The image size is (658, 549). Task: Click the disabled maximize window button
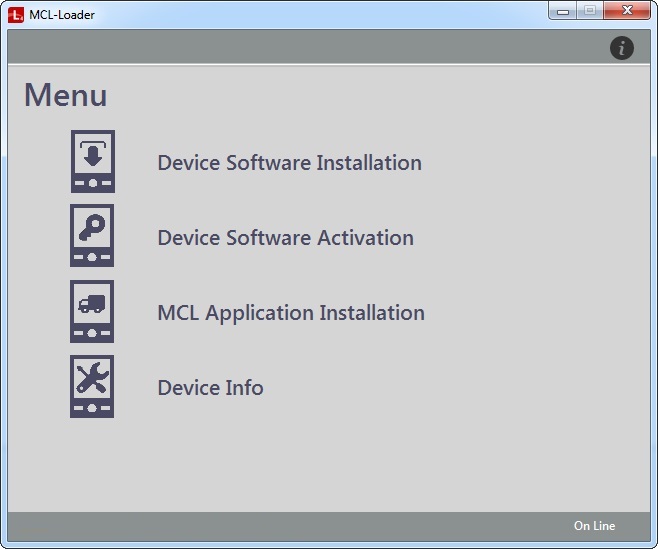590,10
